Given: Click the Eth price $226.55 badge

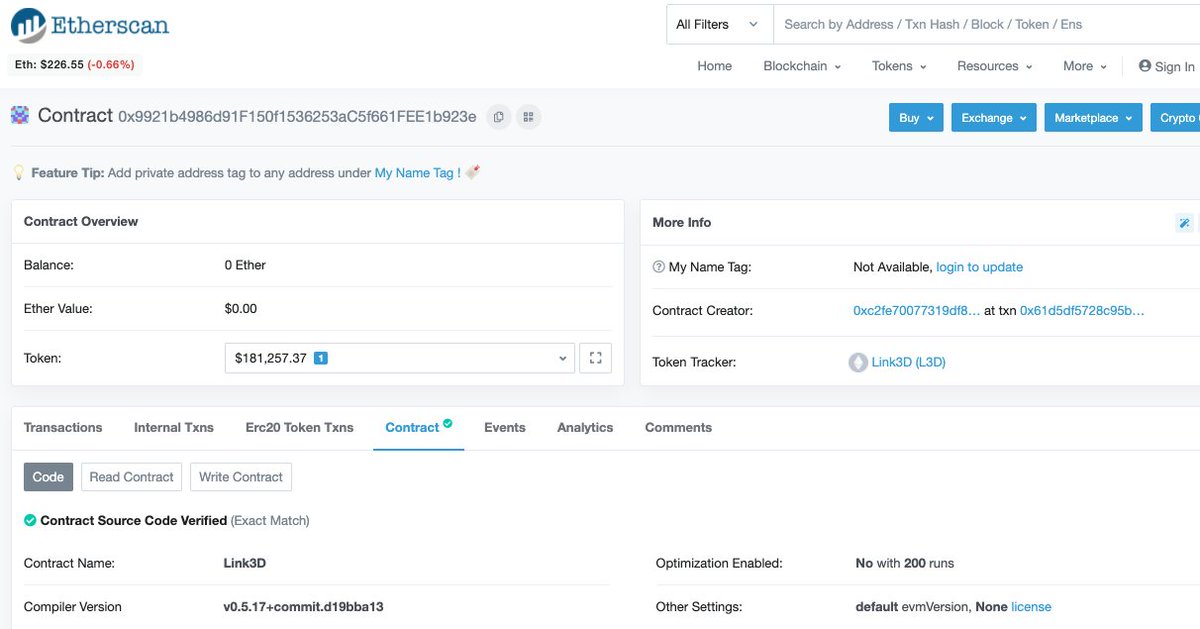Looking at the screenshot, I should click(x=75, y=65).
